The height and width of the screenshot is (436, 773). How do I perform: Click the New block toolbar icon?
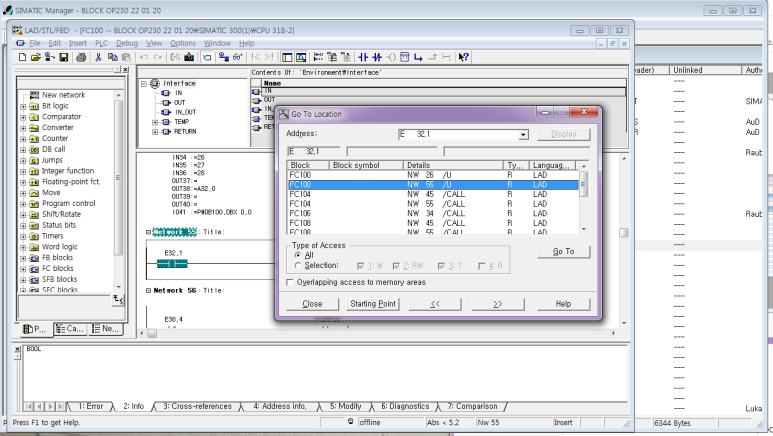(x=22, y=57)
